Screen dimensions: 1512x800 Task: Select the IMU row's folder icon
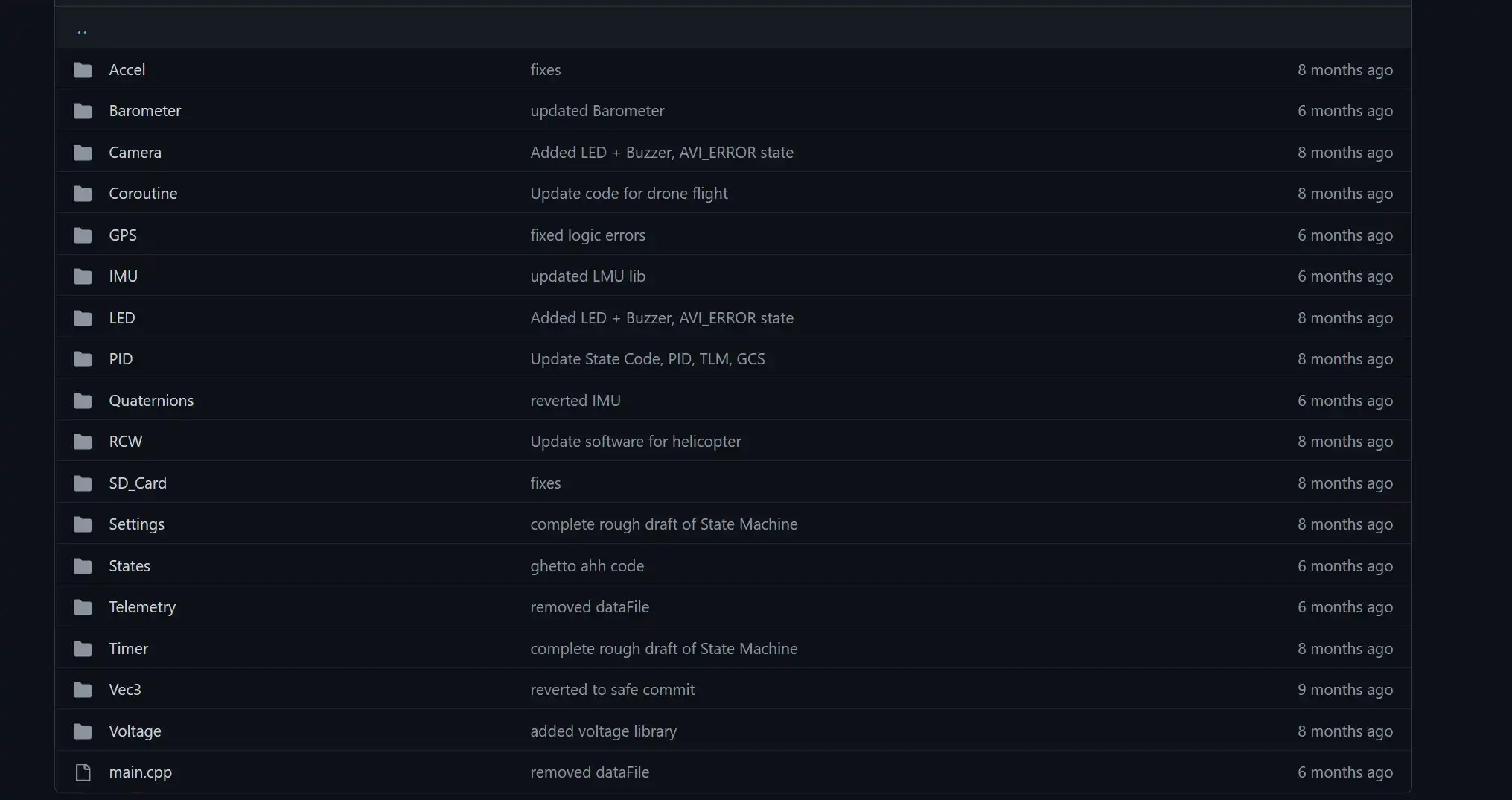pyautogui.click(x=83, y=276)
